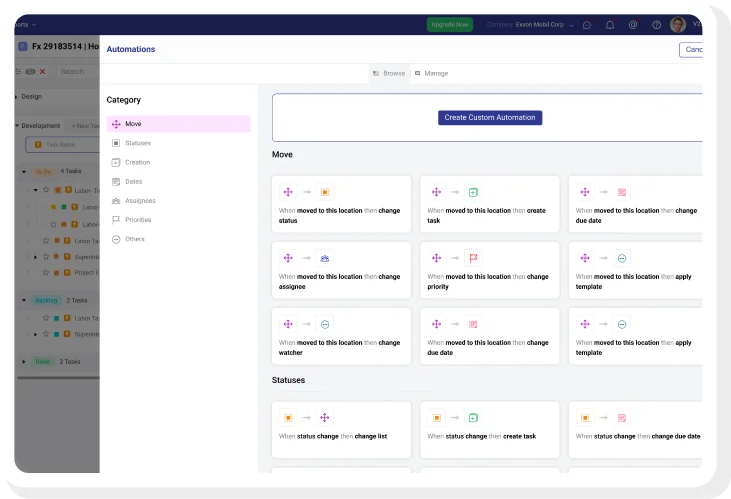Click the Done status label
This screenshot has height=499, width=731.
pyautogui.click(x=42, y=361)
